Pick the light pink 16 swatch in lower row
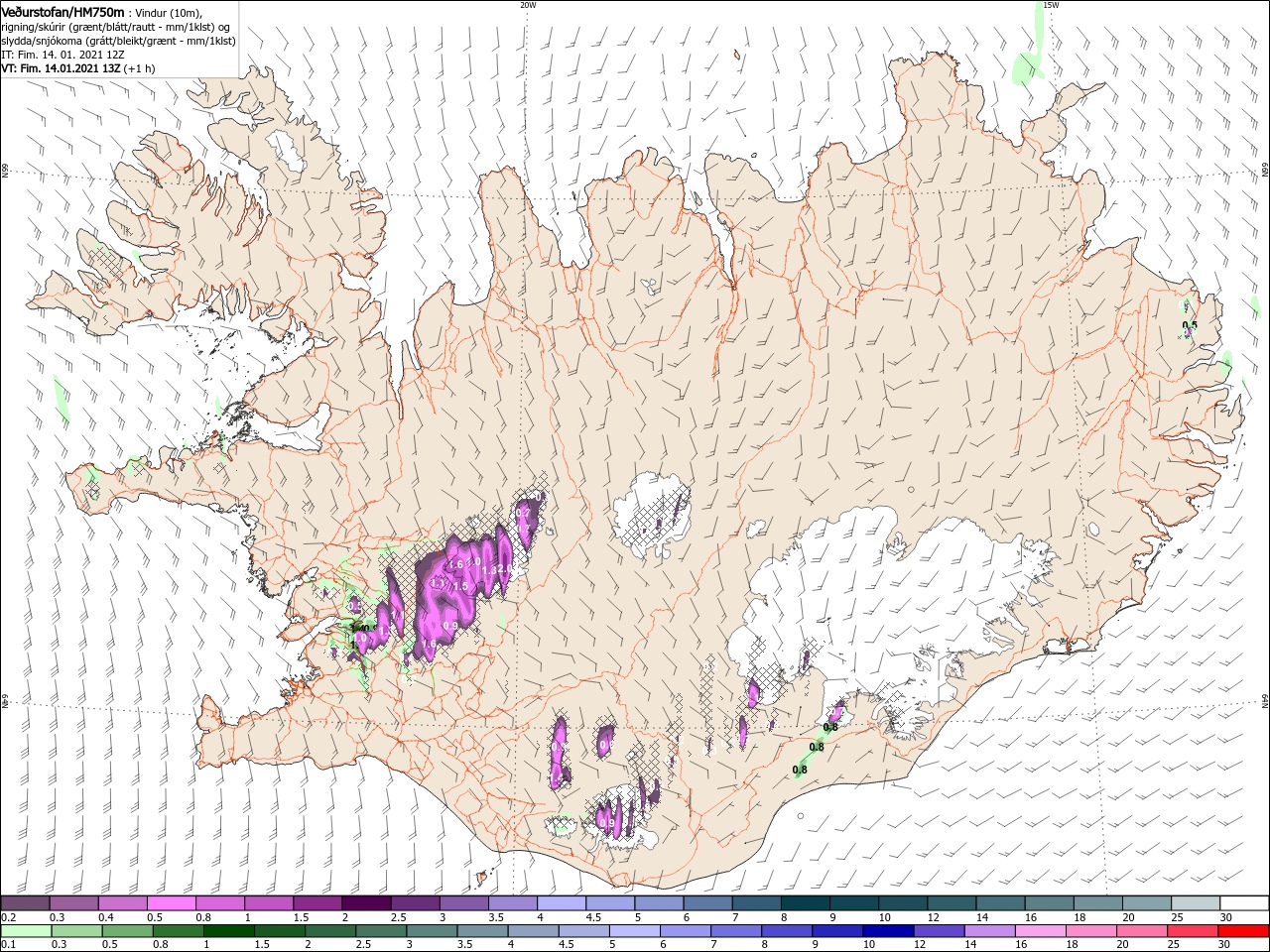 coord(1040,931)
